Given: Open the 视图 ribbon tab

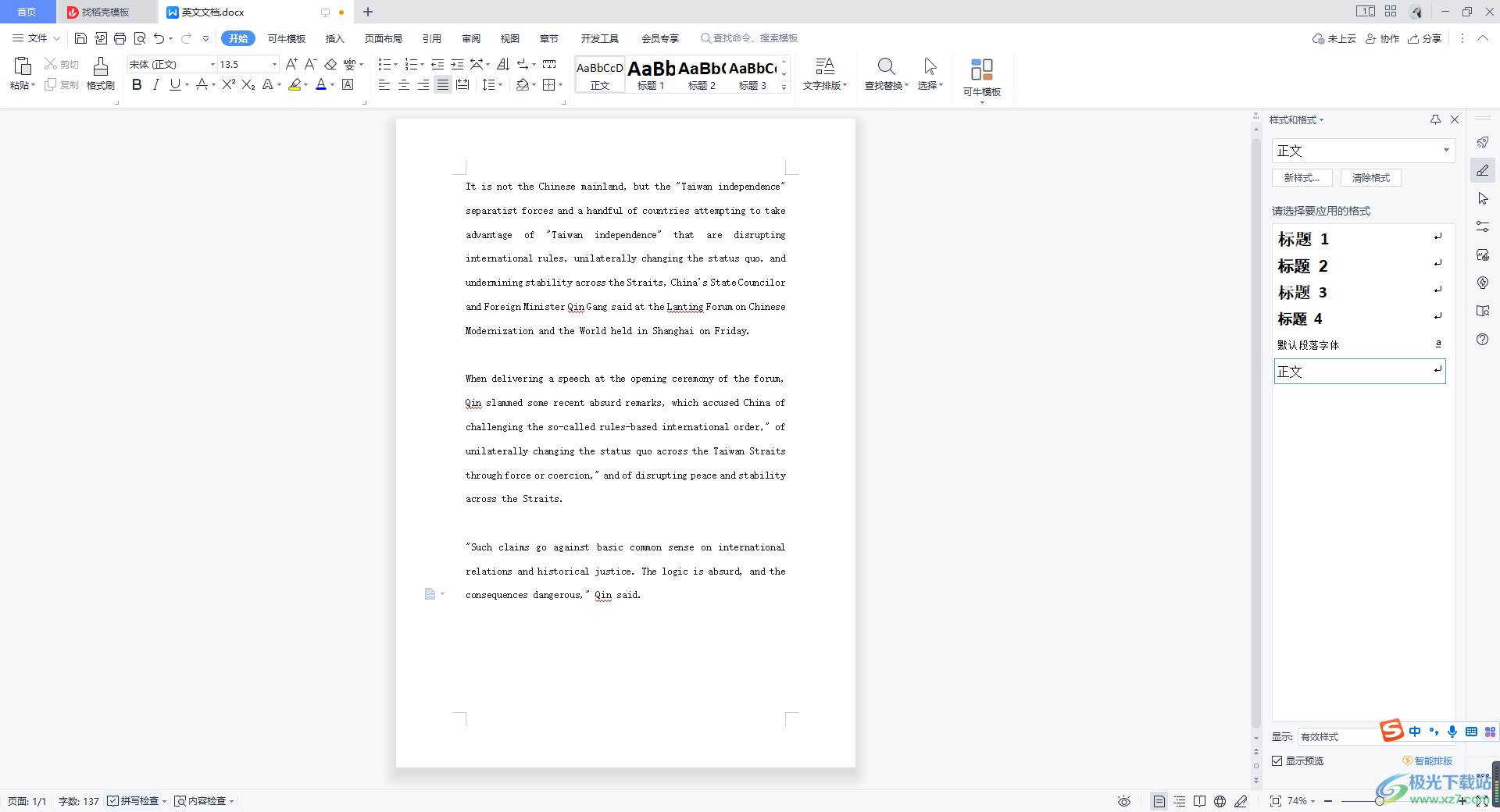Looking at the screenshot, I should click(x=510, y=38).
